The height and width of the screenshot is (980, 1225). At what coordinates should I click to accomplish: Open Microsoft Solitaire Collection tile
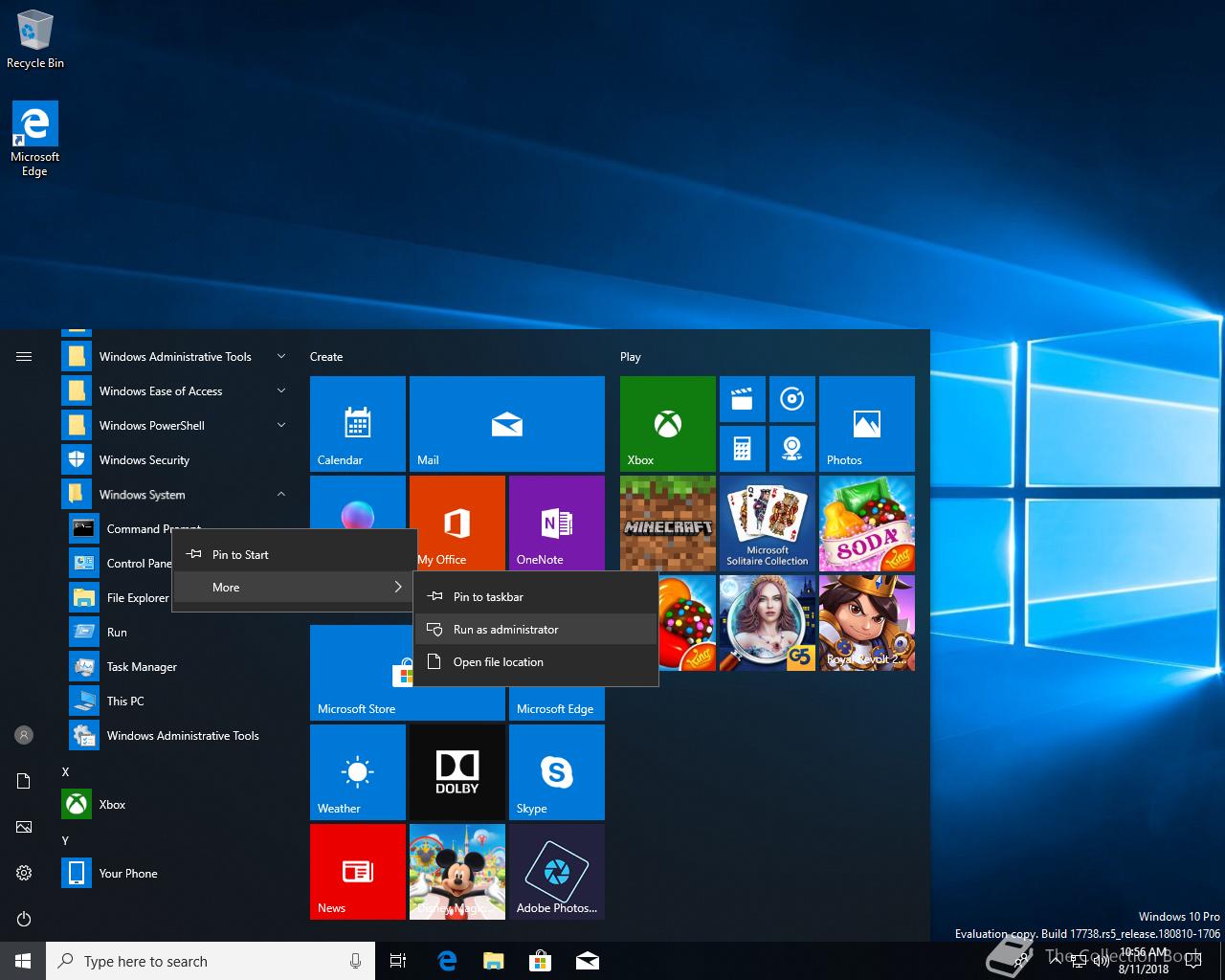click(768, 523)
